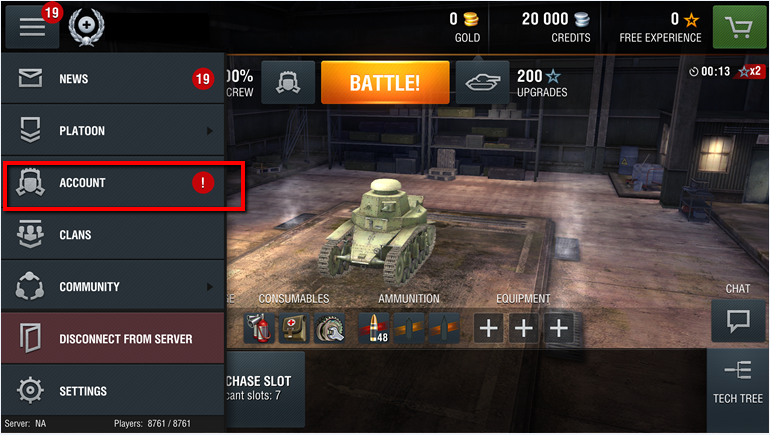Image resolution: width=770 pixels, height=435 pixels.
Task: Select the repair kit consumable
Action: [x=330, y=328]
